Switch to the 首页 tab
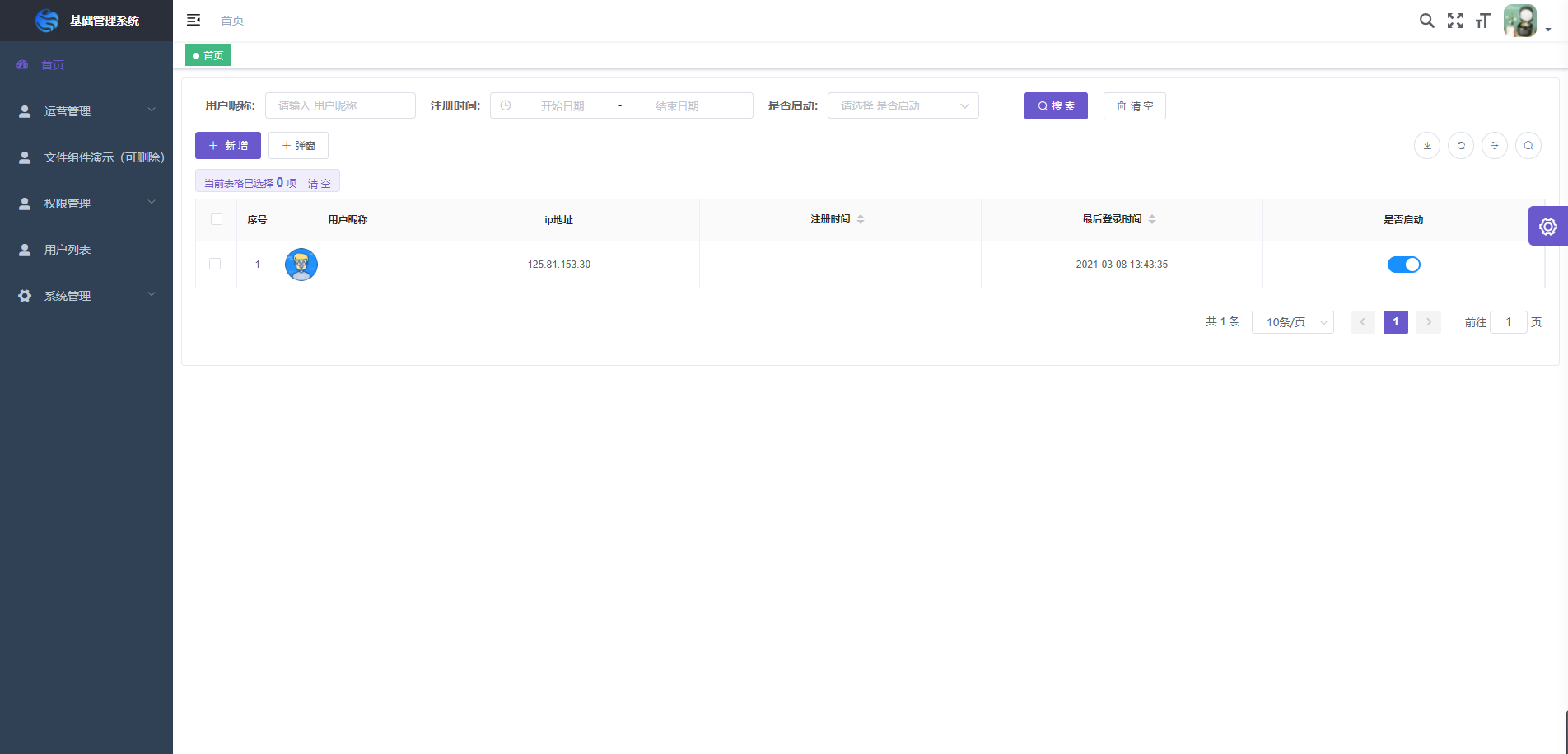The height and width of the screenshot is (754, 1568). [208, 55]
